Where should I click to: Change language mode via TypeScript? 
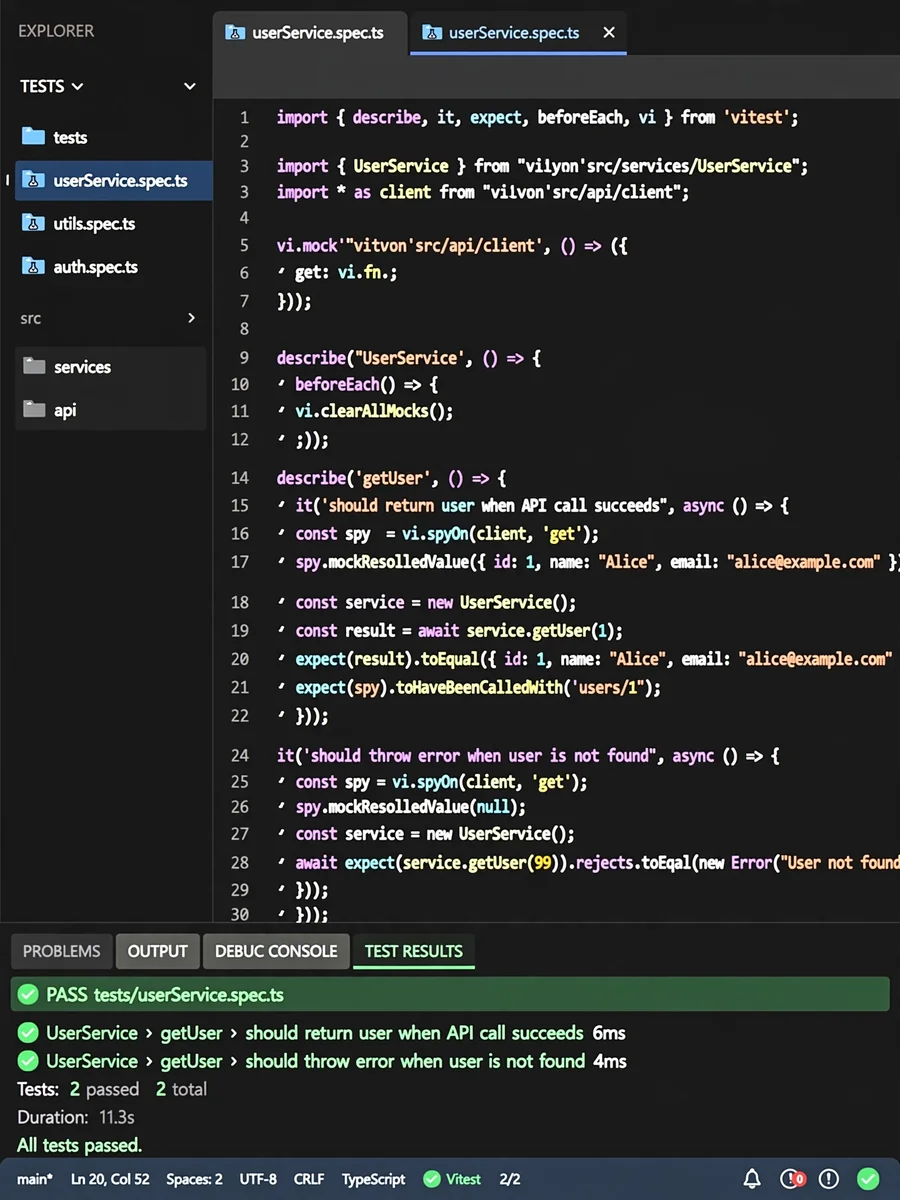point(373,1179)
